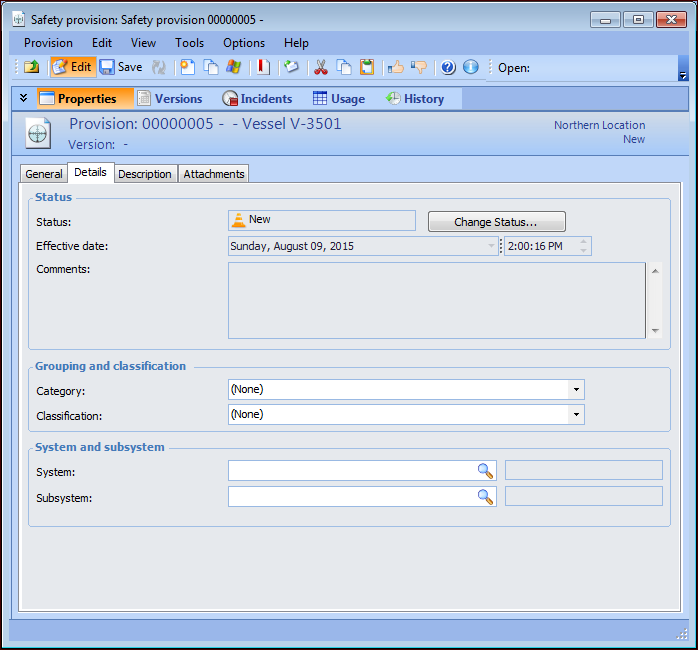
Task: Click into the System input field
Action: [350, 470]
